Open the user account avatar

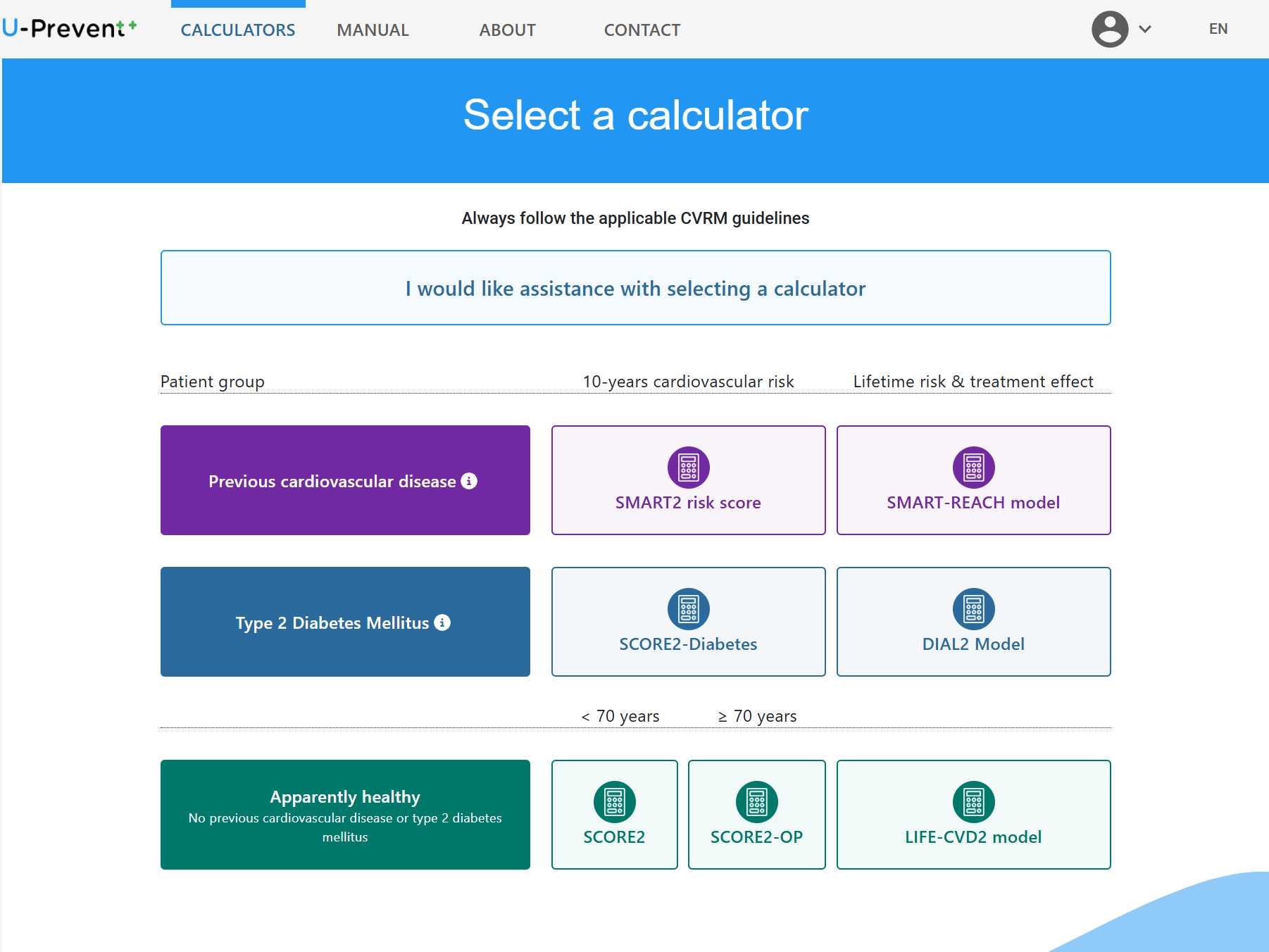1110,29
